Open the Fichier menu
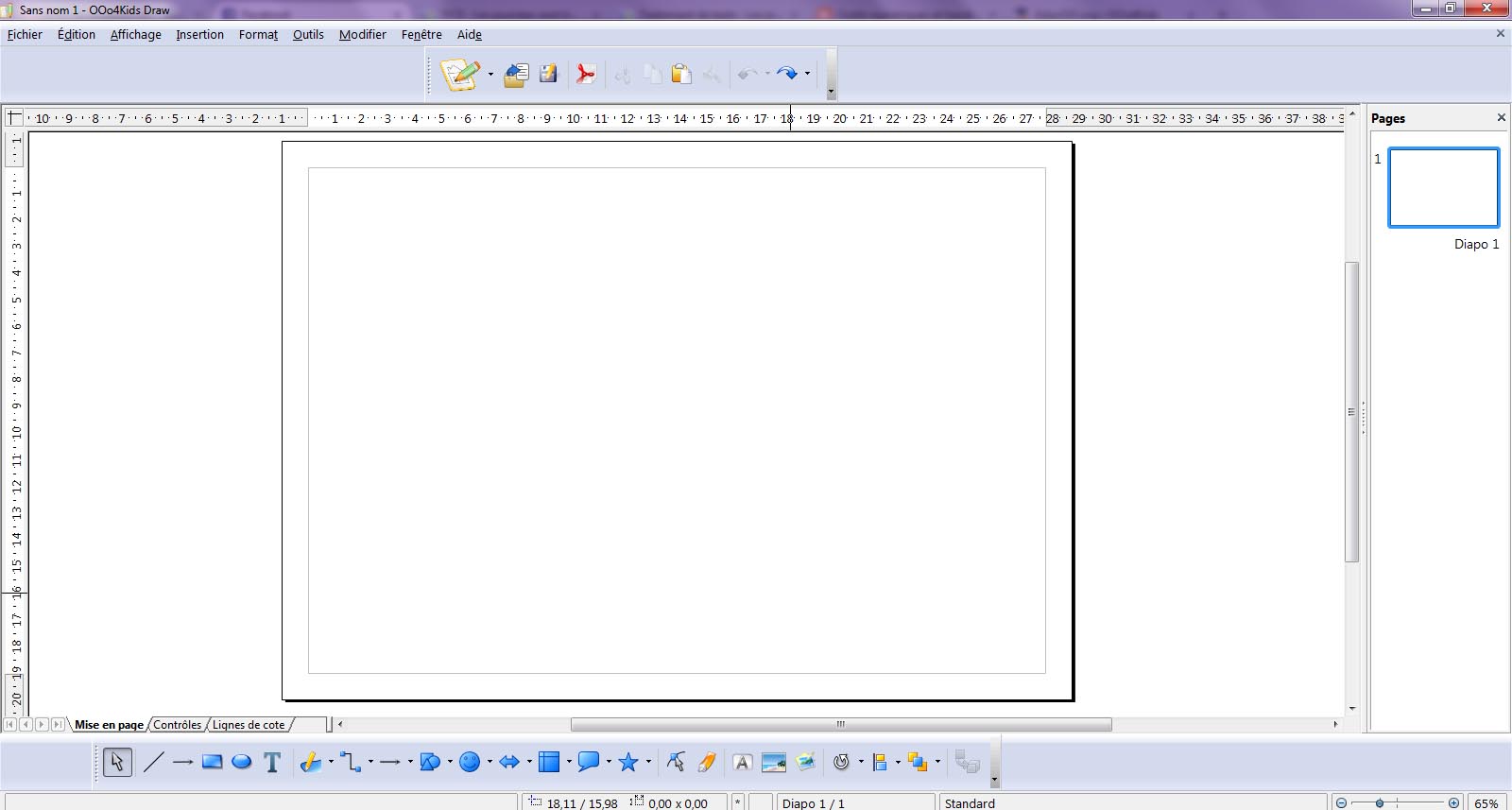1512x810 pixels. point(25,34)
